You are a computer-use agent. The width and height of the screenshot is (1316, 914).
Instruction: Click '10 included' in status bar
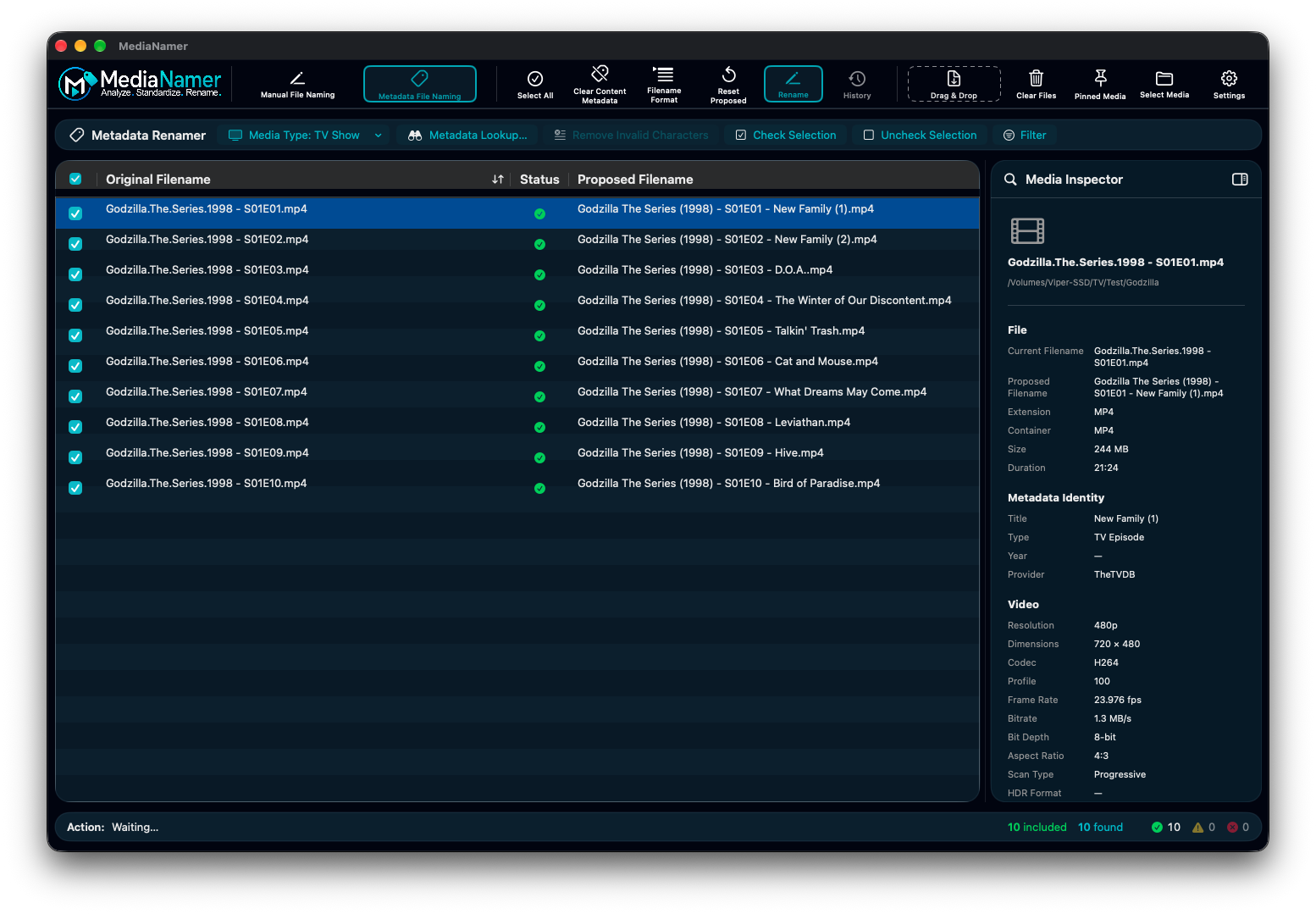tap(1037, 827)
